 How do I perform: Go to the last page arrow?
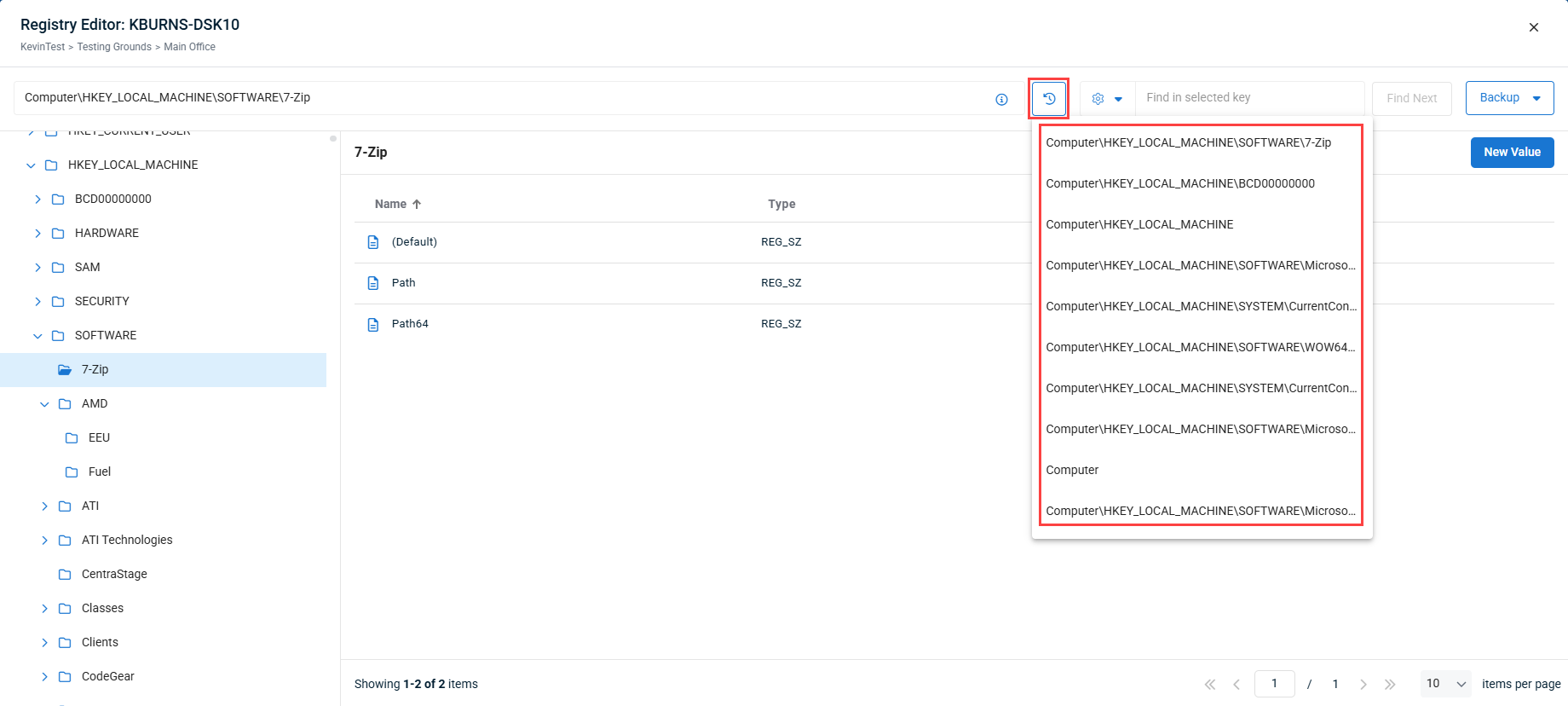tap(1390, 684)
